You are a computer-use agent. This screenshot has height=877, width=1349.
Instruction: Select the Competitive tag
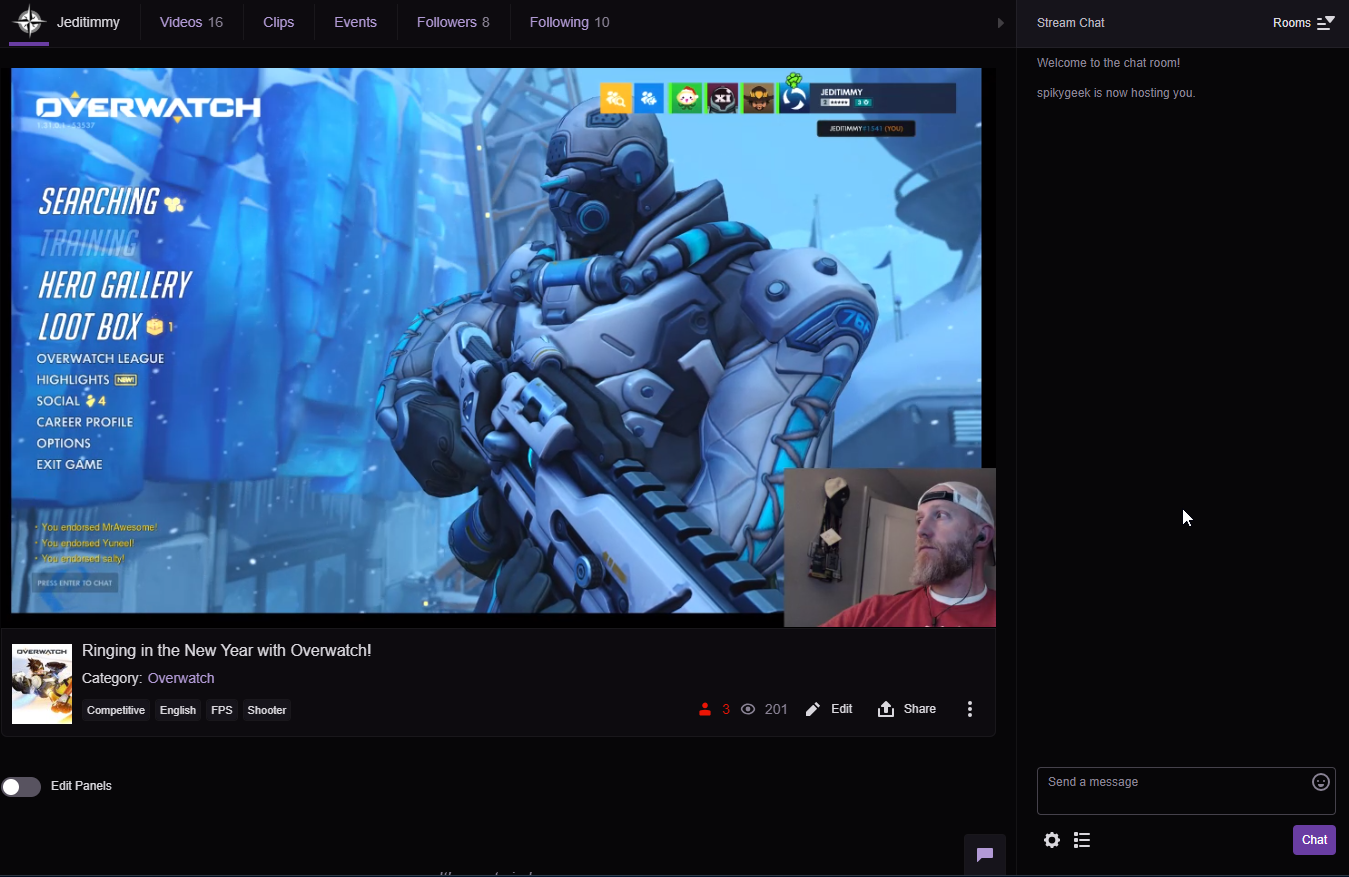click(x=116, y=710)
